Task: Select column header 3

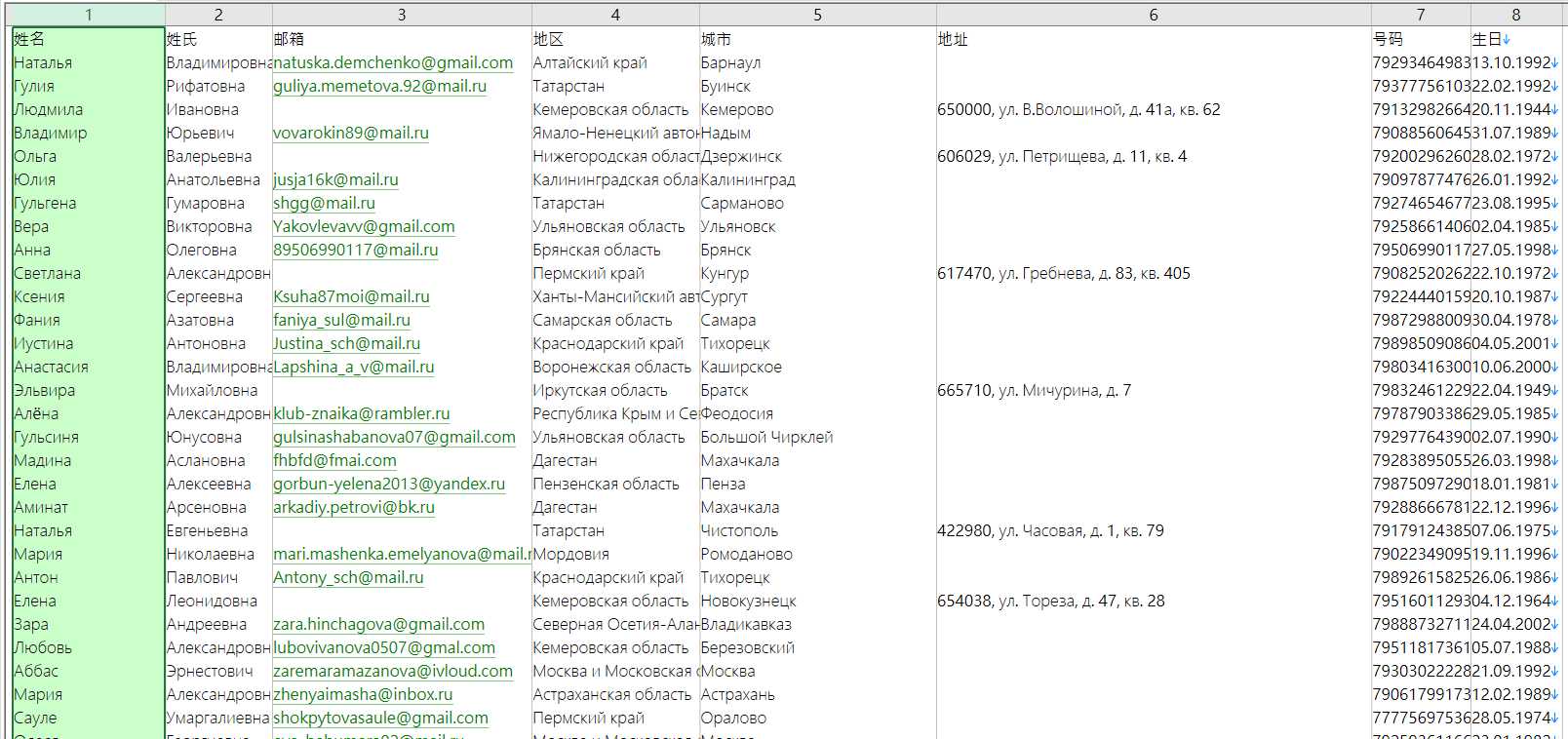Action: (402, 15)
